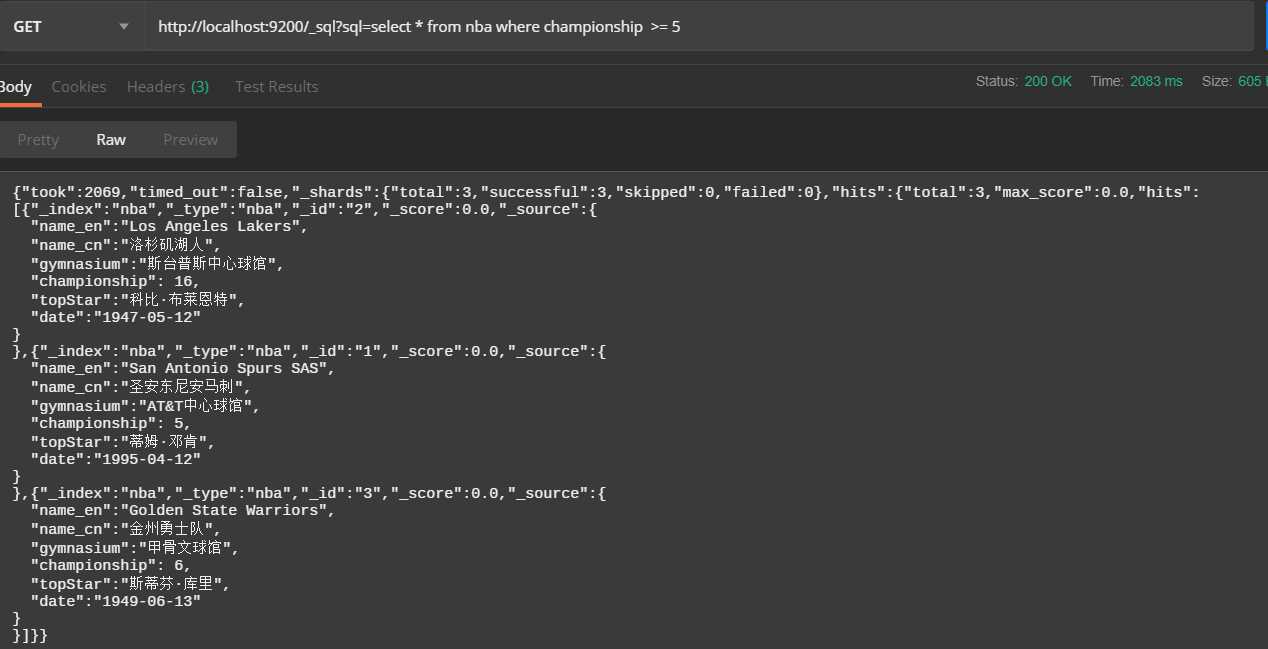Click the date 1949-06-13 line
Screen dimensions: 1268x649
tap(115, 601)
